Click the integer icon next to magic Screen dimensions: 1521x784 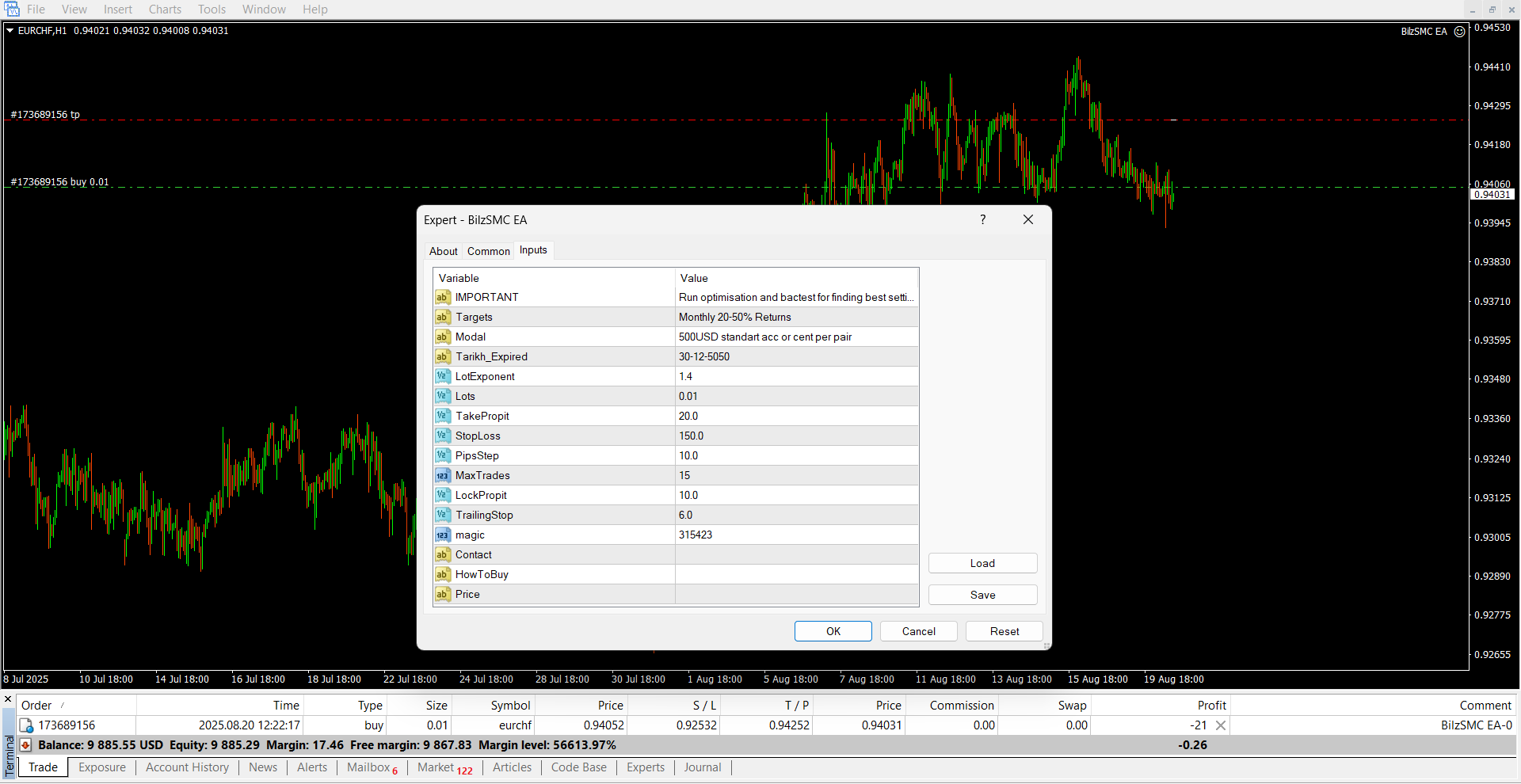pos(442,535)
